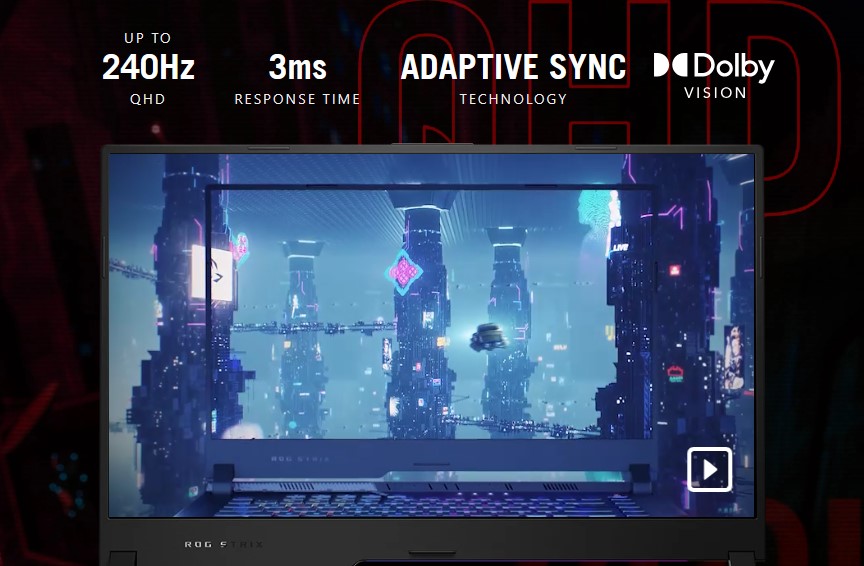Click the "RESPONSE TIME" label
Viewport: 864px width, 566px height.
[x=298, y=99]
